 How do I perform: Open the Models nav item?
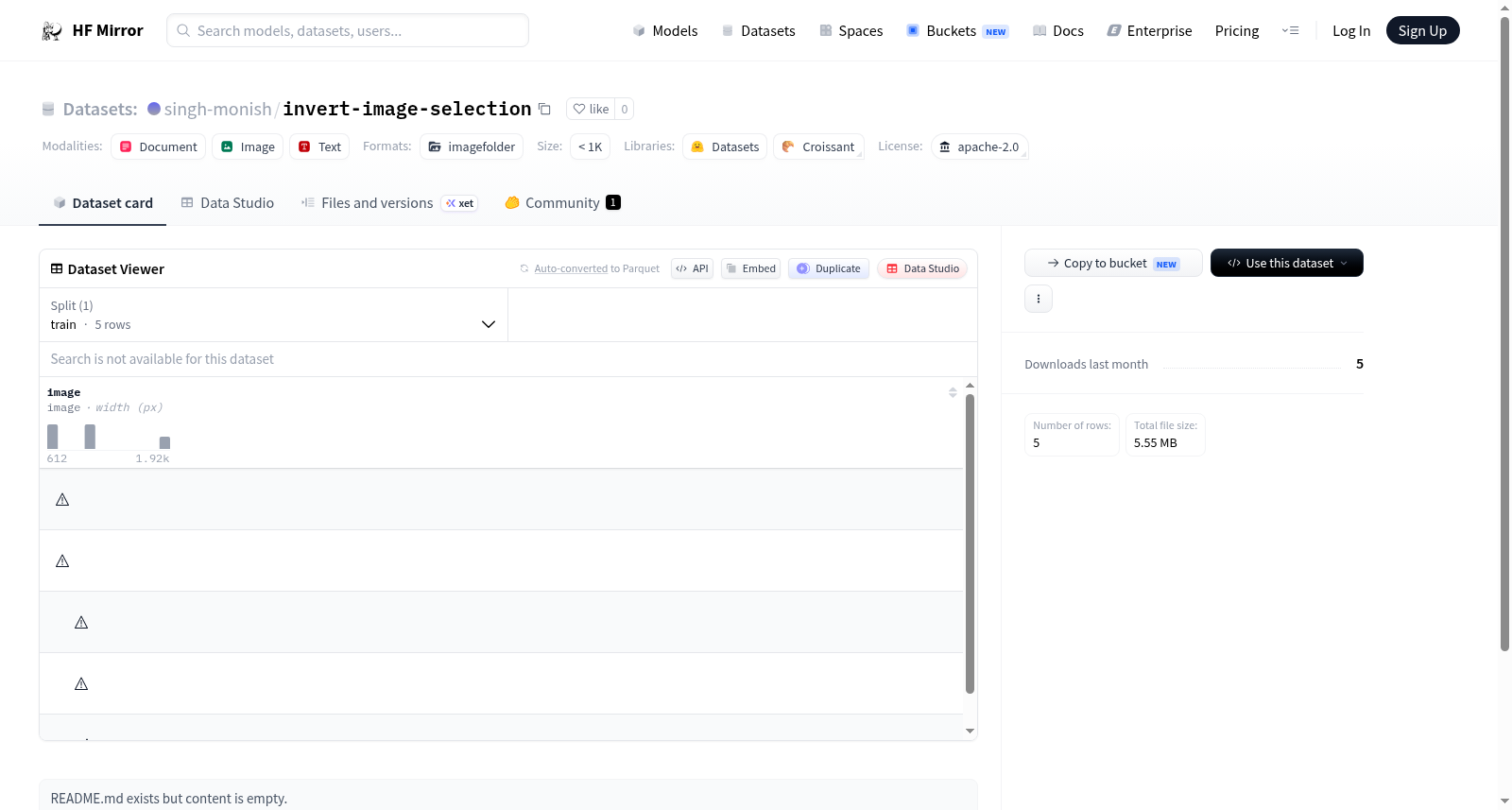[665, 31]
